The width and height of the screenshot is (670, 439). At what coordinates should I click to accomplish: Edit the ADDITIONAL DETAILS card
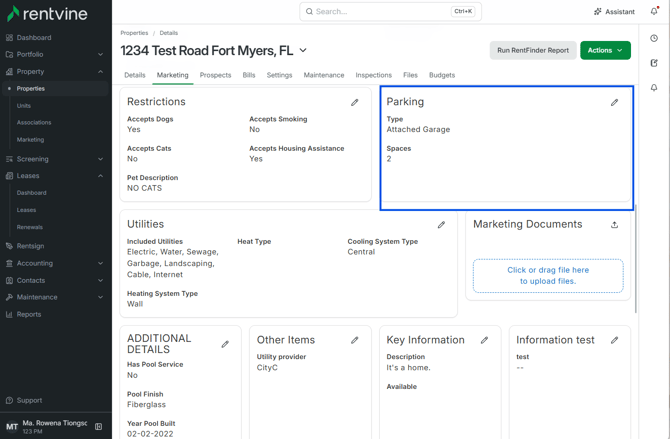[x=225, y=344]
